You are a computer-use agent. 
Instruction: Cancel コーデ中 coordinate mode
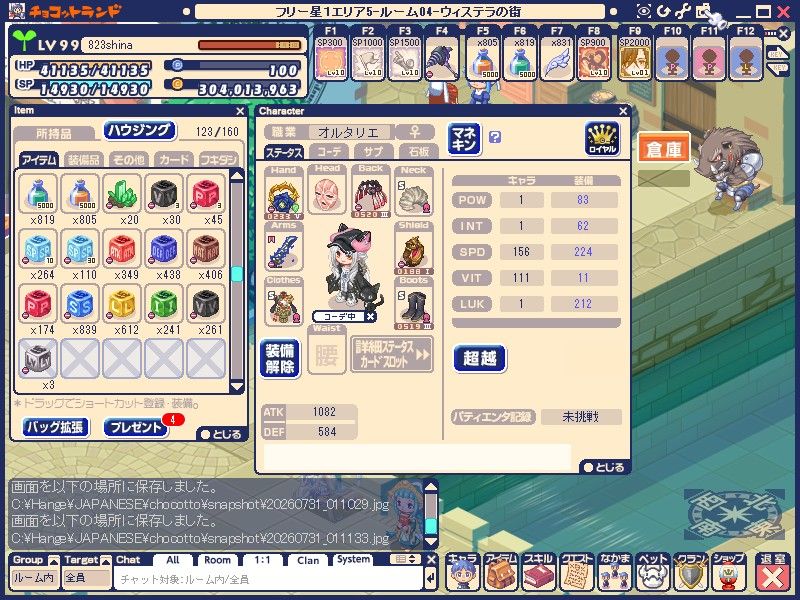[x=370, y=316]
